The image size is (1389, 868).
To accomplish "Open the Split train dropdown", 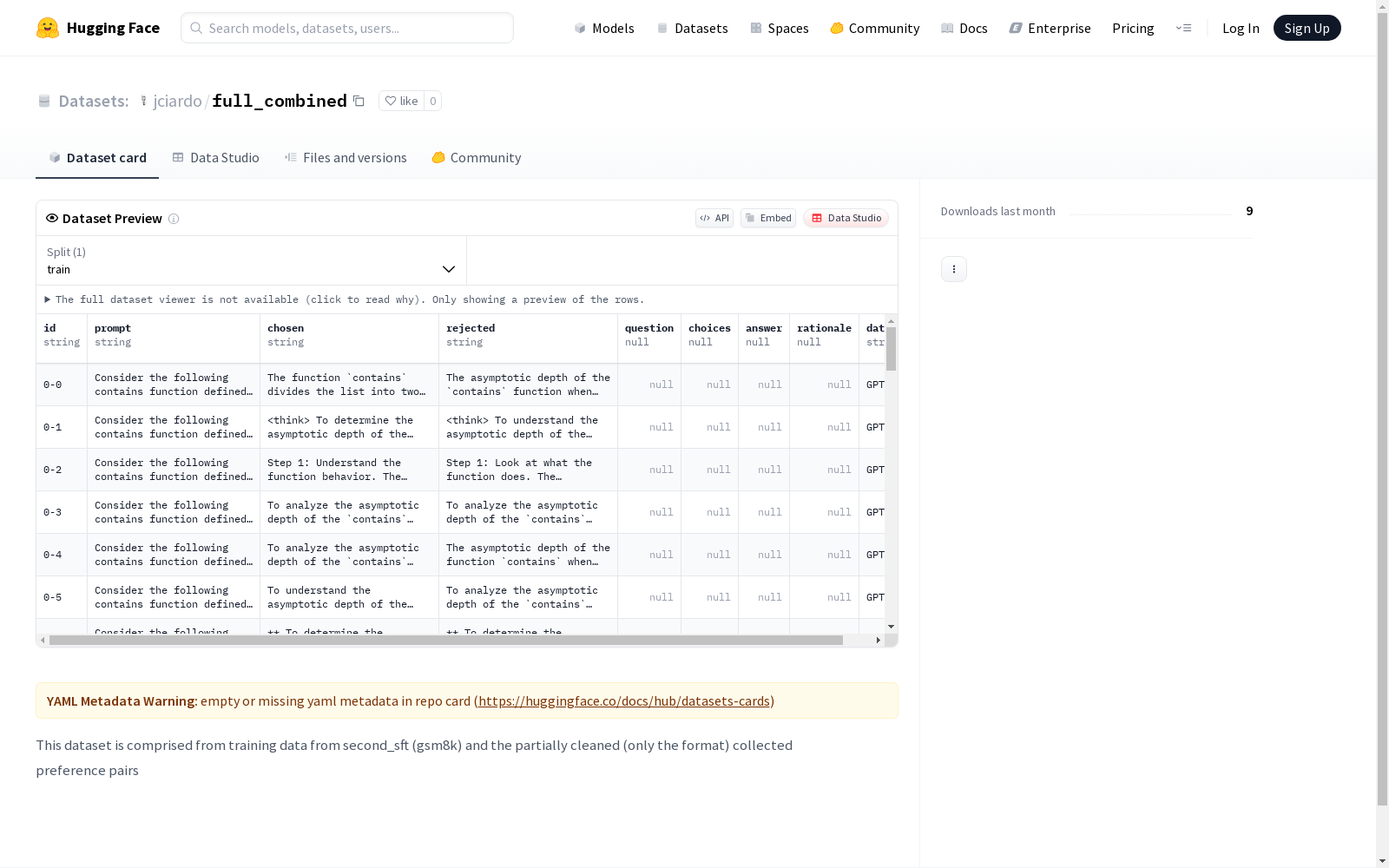I will point(251,260).
